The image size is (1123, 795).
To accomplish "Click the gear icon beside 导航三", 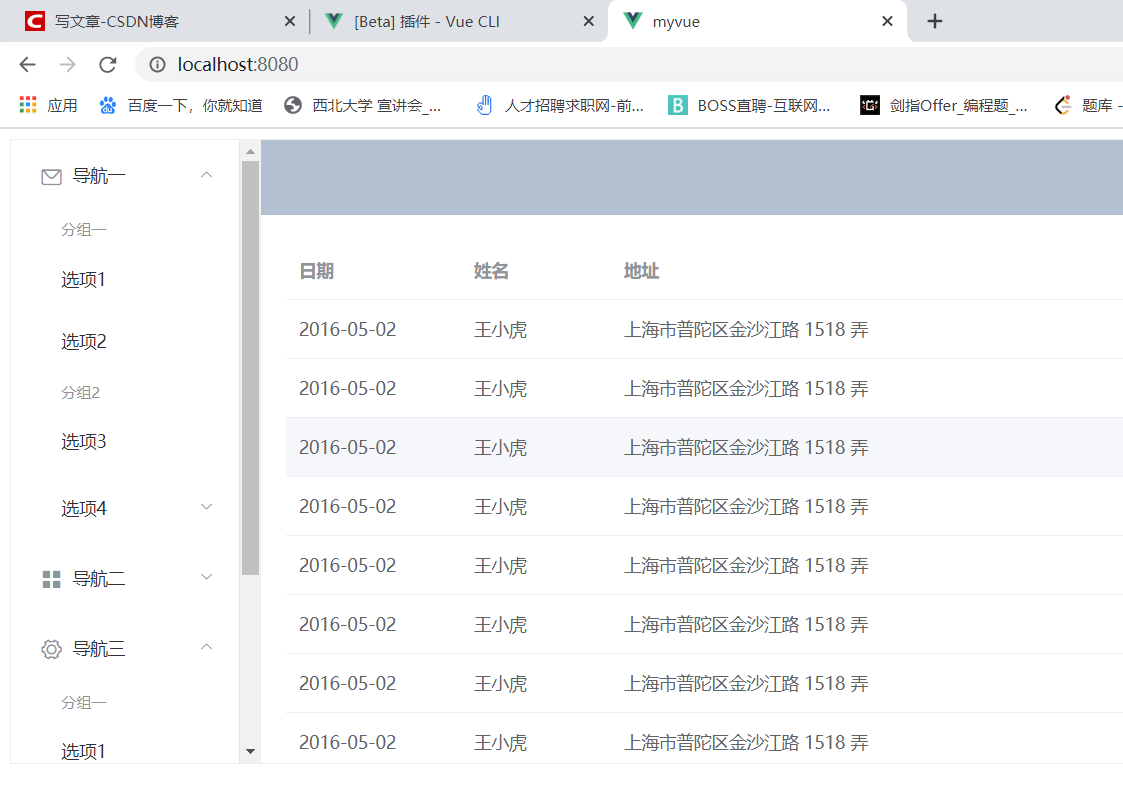I will [x=52, y=649].
